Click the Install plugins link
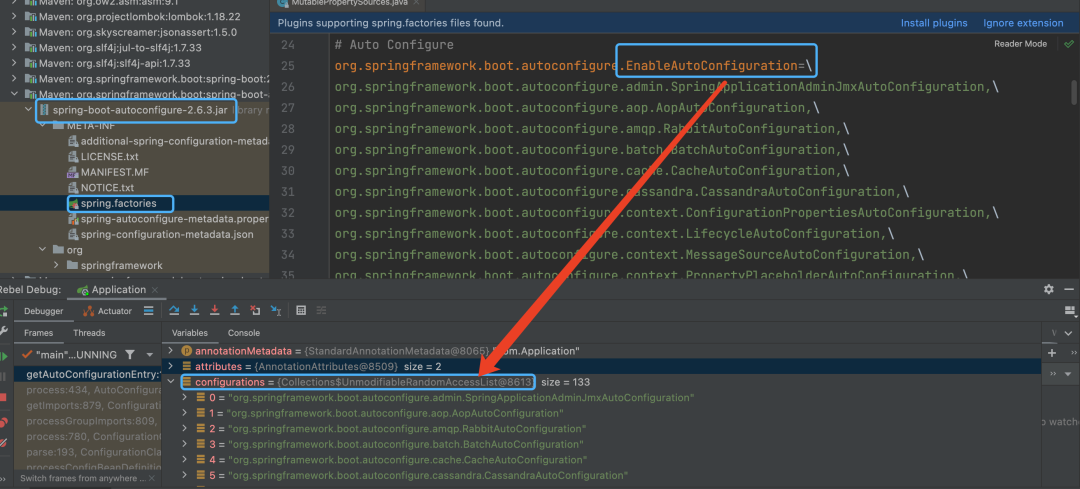This screenshot has height=489, width=1080. tap(934, 23)
